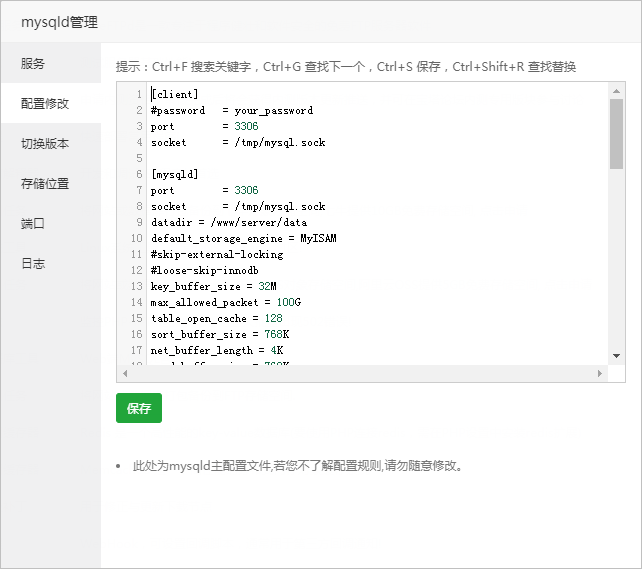Click the vertical scrollbar up arrow
The width and height of the screenshot is (642, 569).
tap(617, 91)
